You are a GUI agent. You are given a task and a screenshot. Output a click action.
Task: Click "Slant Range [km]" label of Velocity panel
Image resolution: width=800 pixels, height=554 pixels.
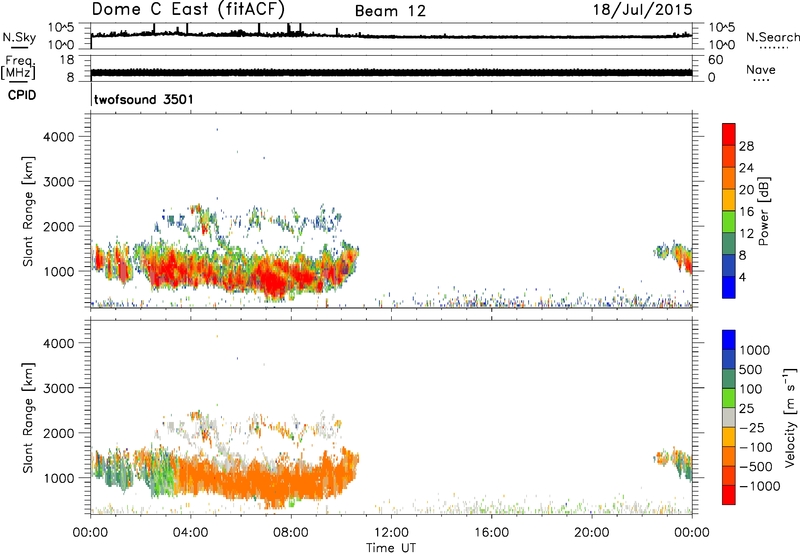tap(28, 418)
